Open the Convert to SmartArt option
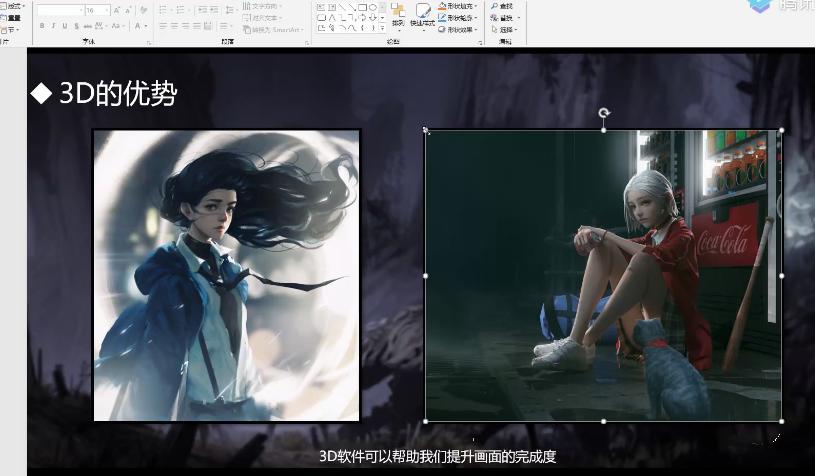 [x=272, y=30]
